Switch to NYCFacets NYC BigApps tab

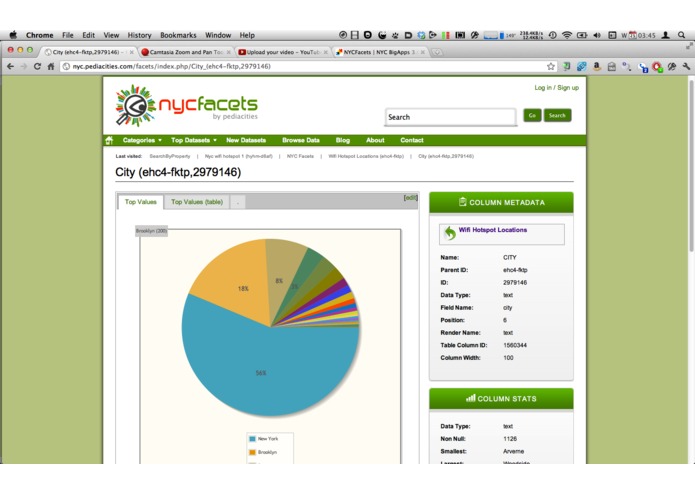(x=379, y=52)
